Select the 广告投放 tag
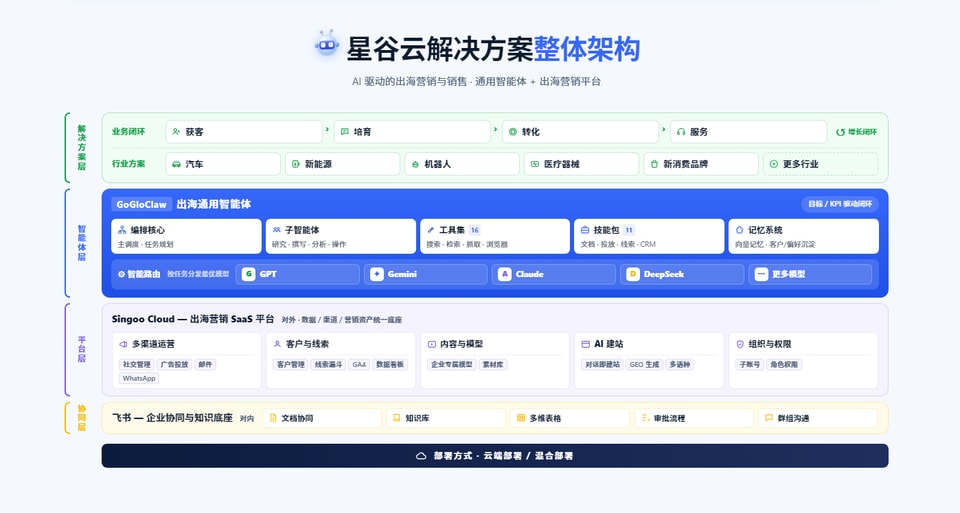 (174, 364)
